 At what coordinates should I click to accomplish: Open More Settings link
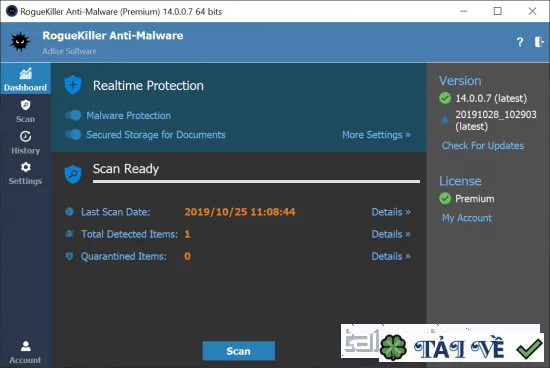click(x=376, y=135)
